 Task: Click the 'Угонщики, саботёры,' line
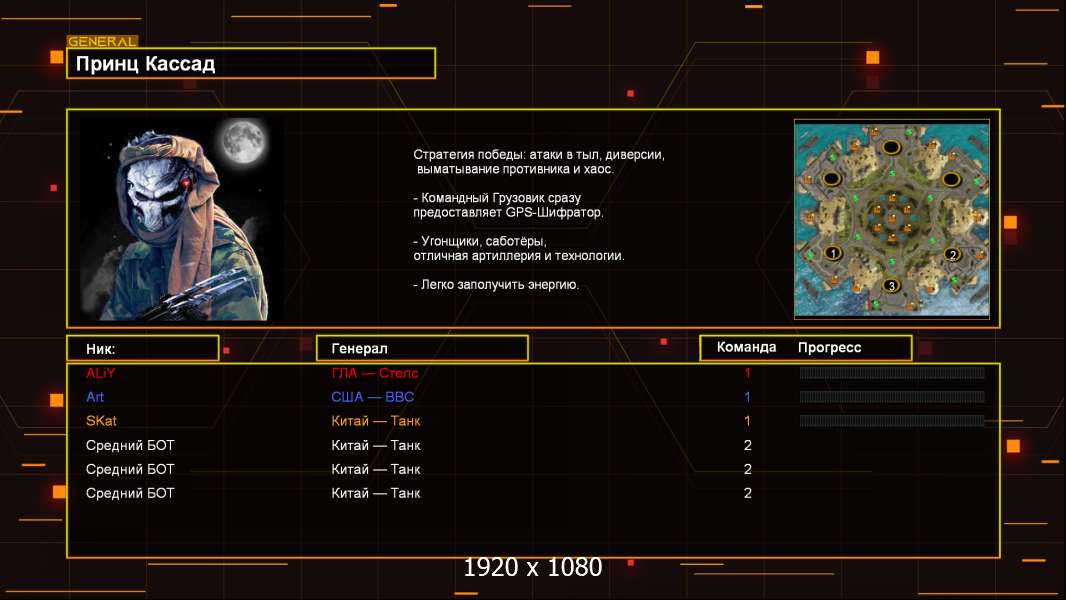pyautogui.click(x=480, y=241)
